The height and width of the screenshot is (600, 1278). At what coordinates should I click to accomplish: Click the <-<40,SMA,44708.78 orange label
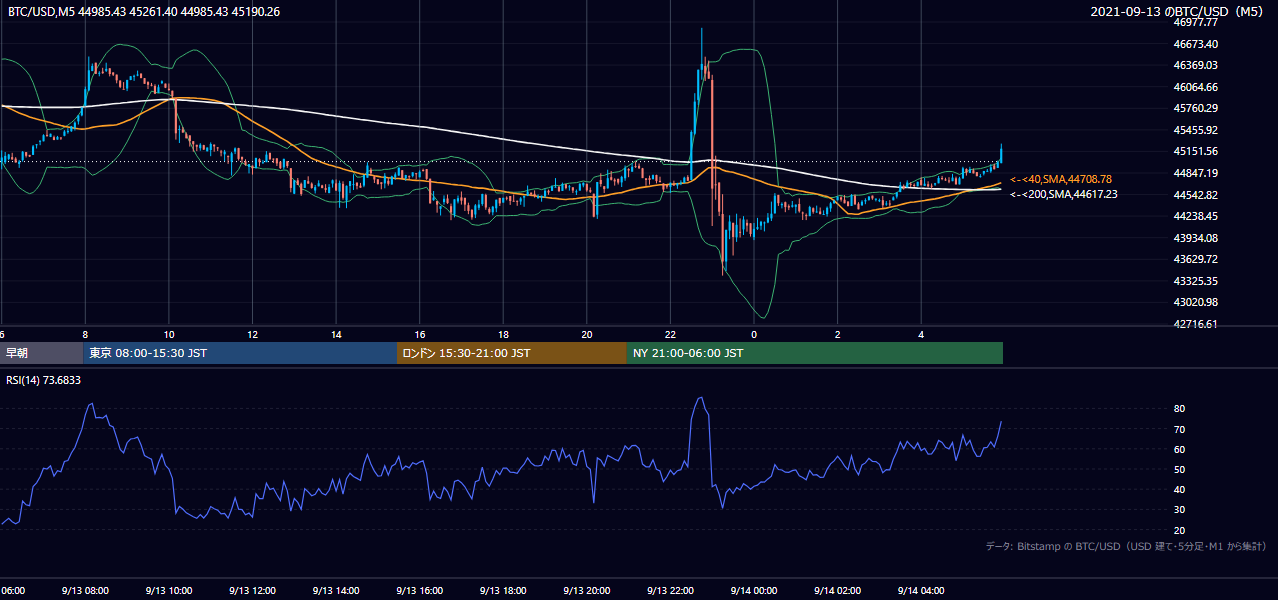pos(1061,179)
